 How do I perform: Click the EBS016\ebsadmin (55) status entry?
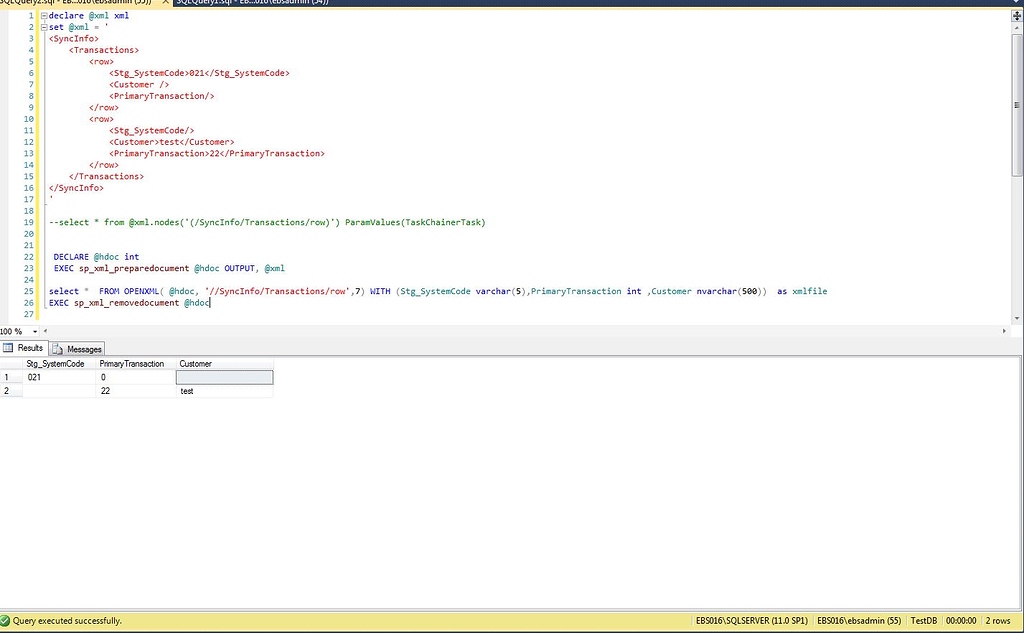coord(859,621)
